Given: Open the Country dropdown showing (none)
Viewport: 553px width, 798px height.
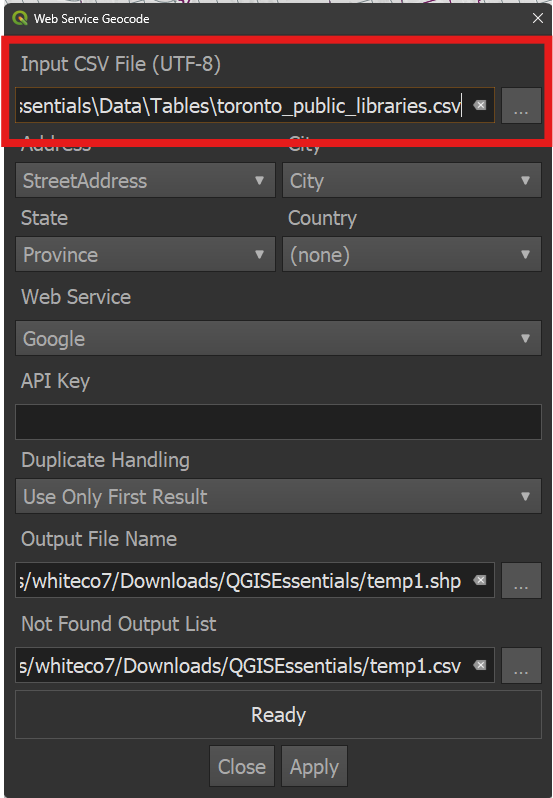Looking at the screenshot, I should [412, 254].
